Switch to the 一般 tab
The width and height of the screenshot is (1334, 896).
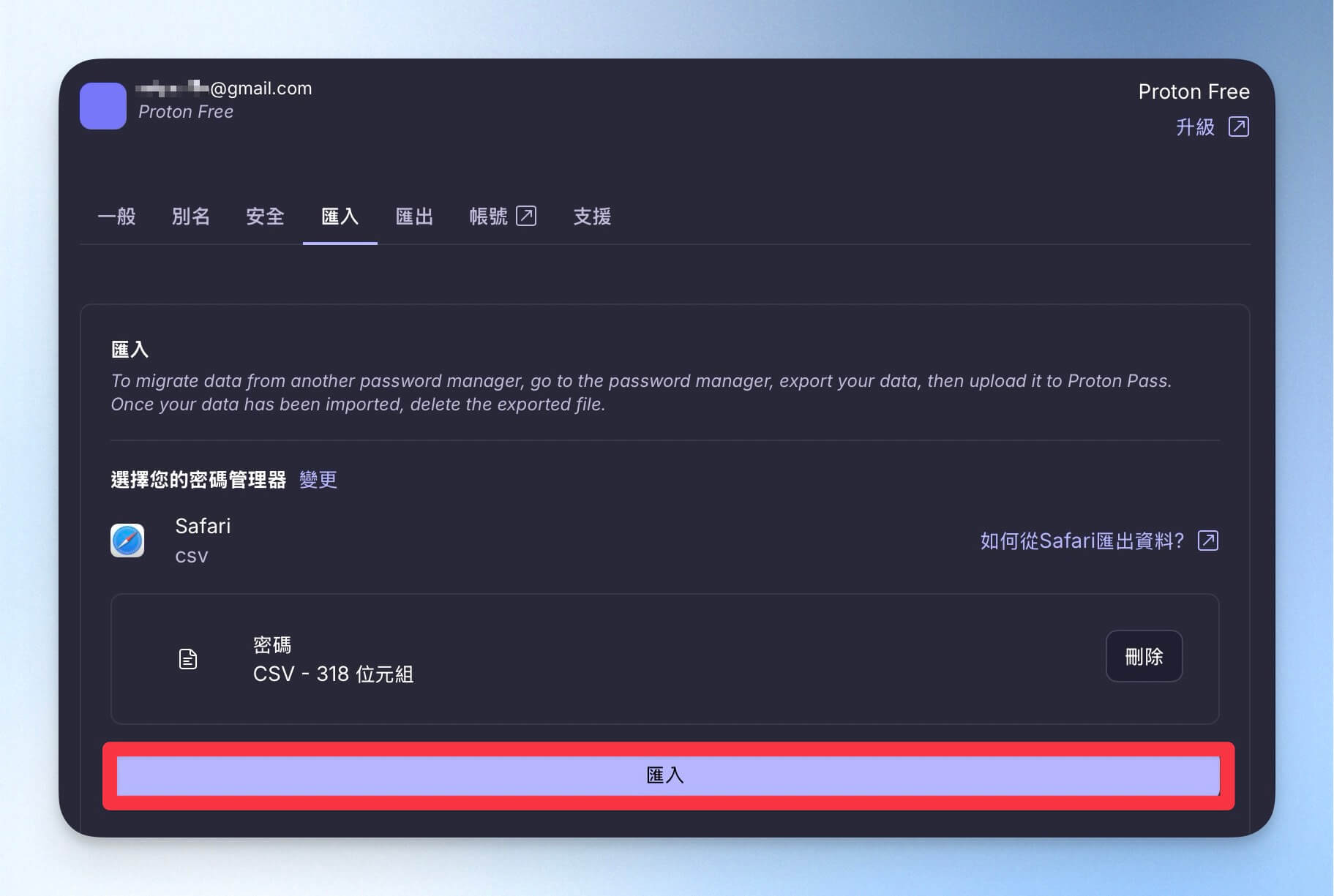tap(117, 217)
